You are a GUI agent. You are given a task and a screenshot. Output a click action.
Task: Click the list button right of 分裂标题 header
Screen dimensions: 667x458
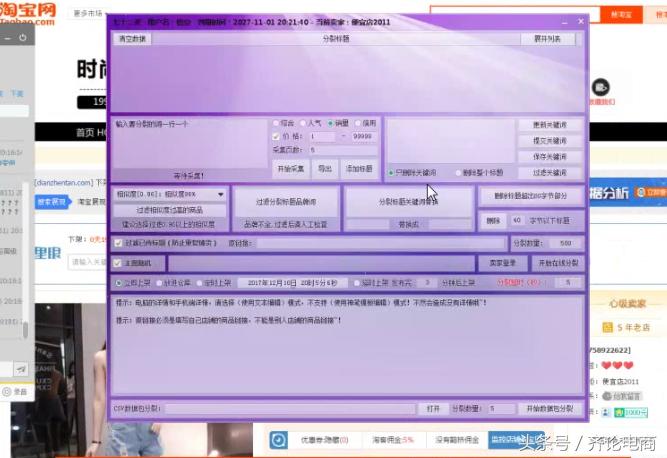(547, 39)
